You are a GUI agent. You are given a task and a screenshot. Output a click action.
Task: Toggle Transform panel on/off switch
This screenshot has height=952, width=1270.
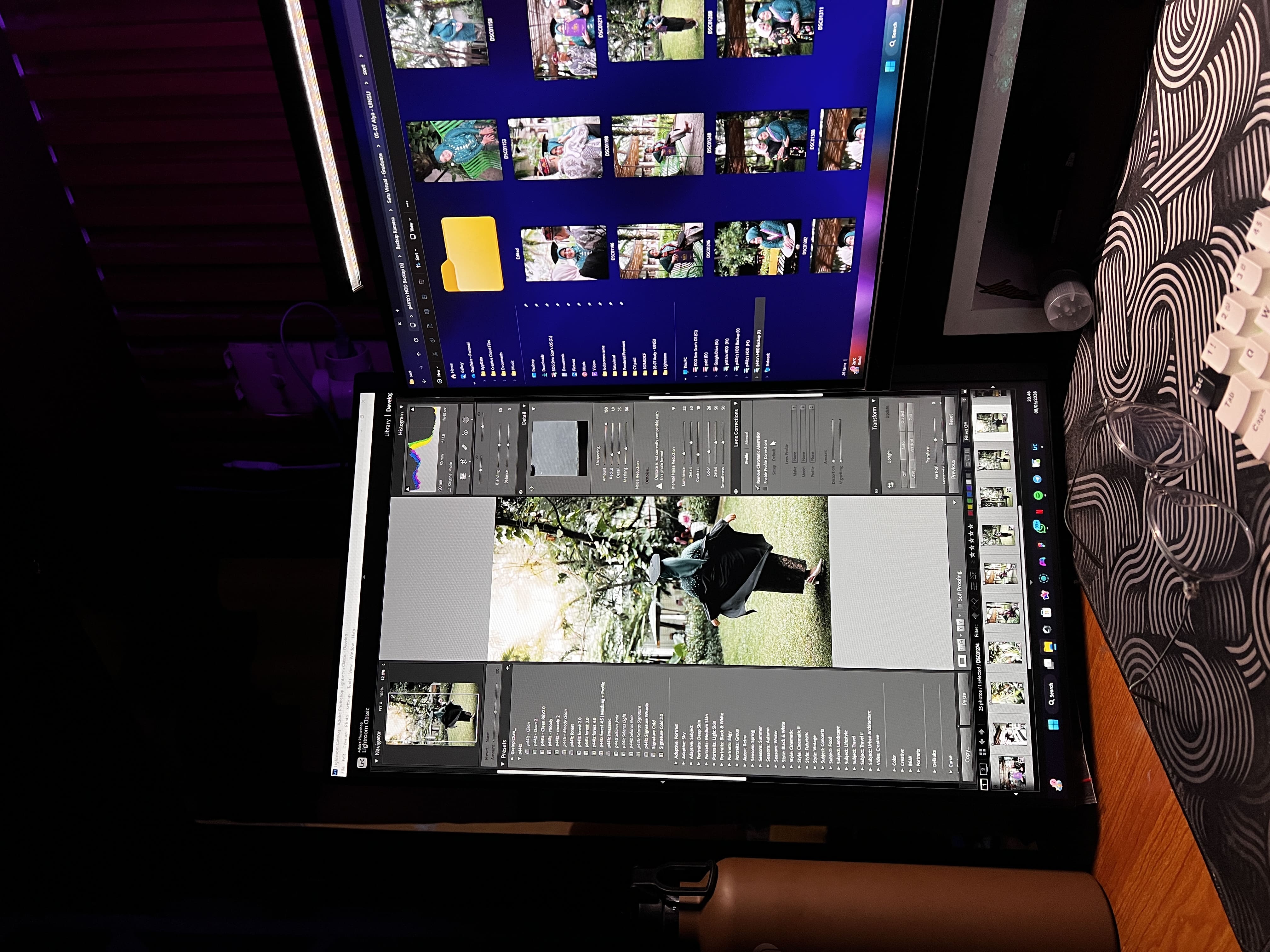tap(877, 491)
